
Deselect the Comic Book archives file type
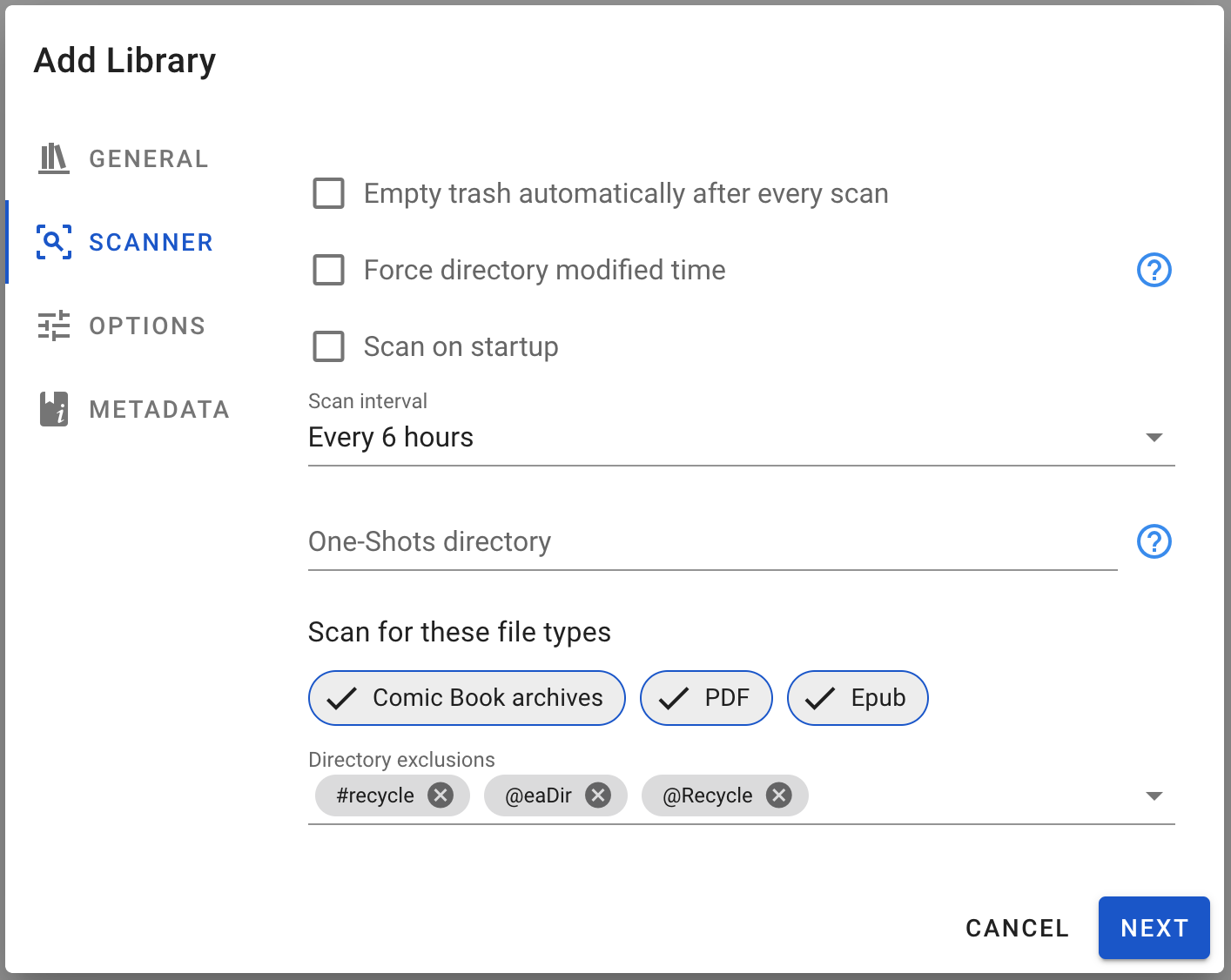tap(467, 697)
